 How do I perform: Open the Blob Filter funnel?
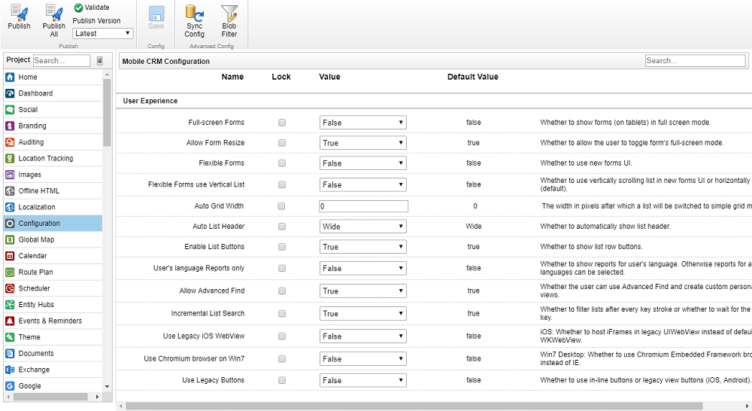(x=229, y=13)
